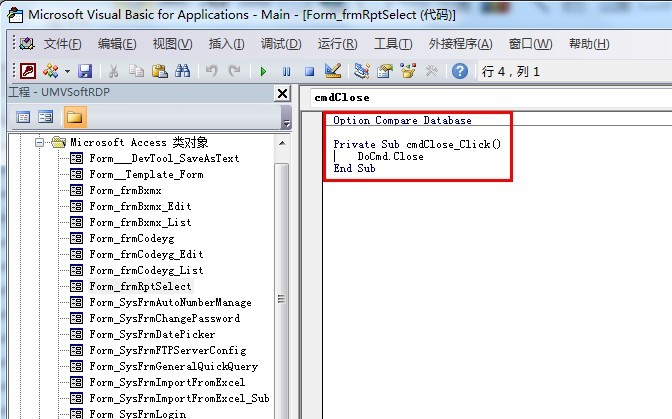Open the 调试(D) menu
Screen dimensions: 672x419
281,43
